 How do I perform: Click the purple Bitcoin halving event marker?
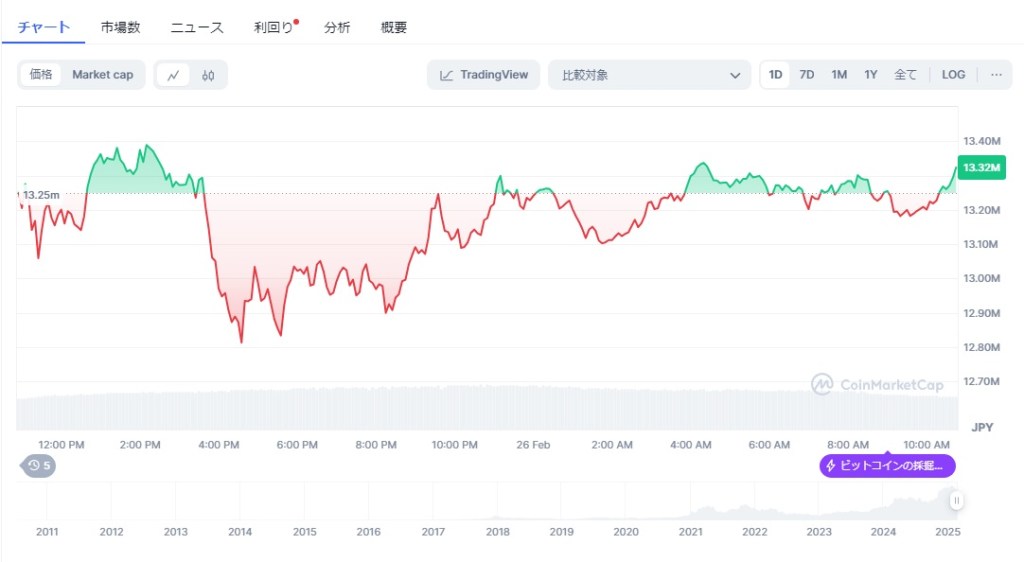(887, 466)
